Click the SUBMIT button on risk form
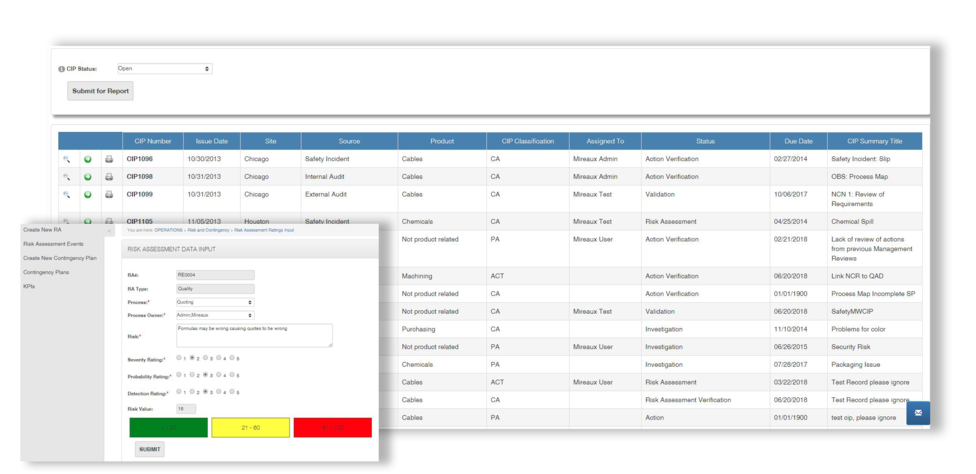The width and height of the screenshot is (976, 474). [149, 449]
